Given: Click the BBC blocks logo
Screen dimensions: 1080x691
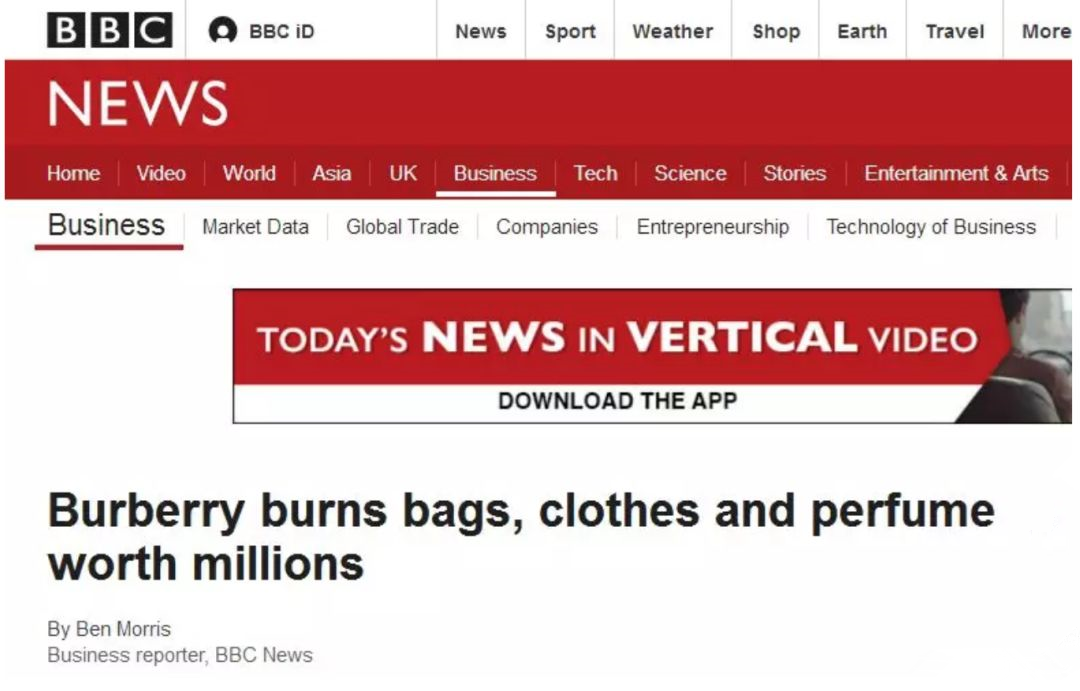Looking at the screenshot, I should [x=110, y=30].
